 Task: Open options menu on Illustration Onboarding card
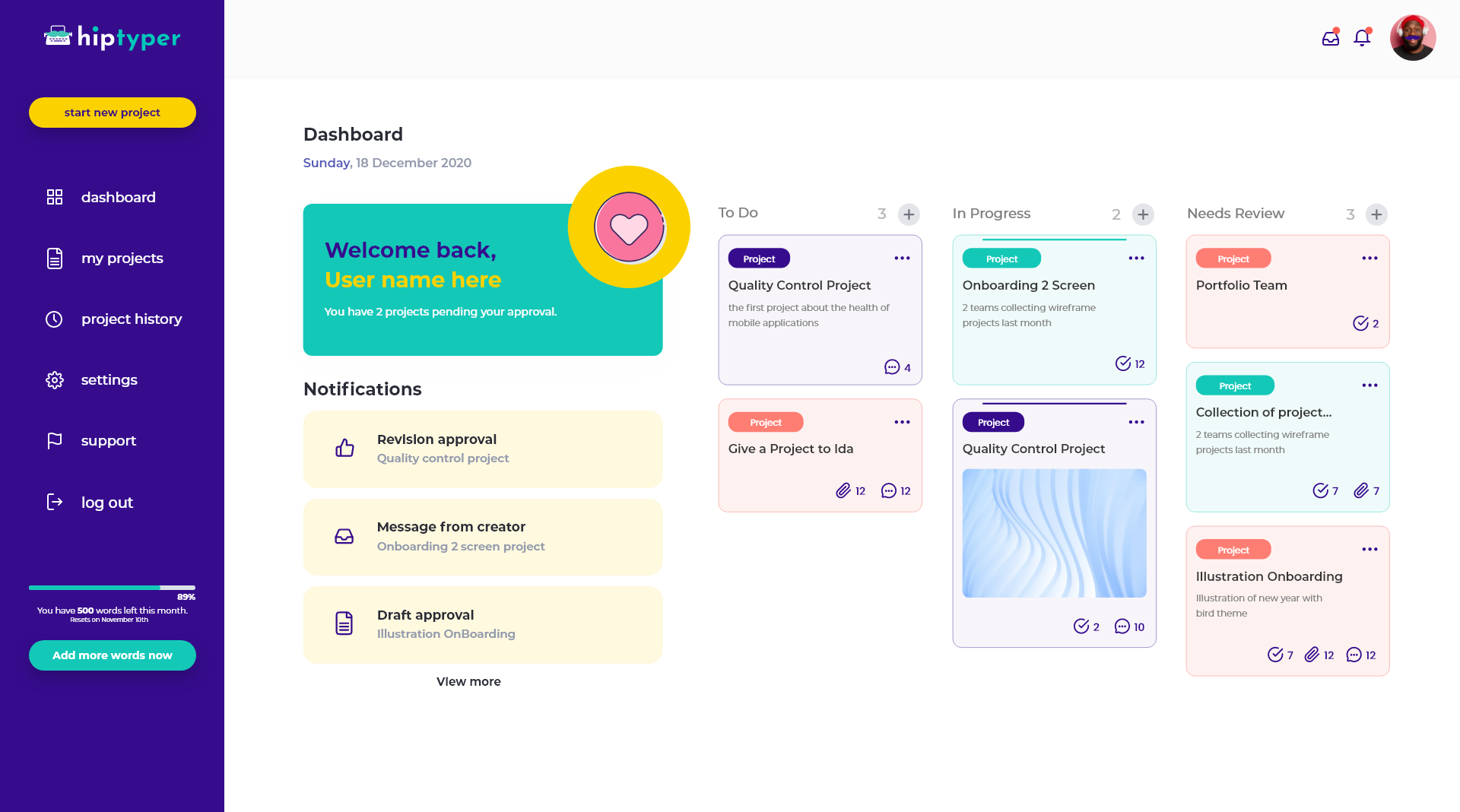tap(1370, 550)
